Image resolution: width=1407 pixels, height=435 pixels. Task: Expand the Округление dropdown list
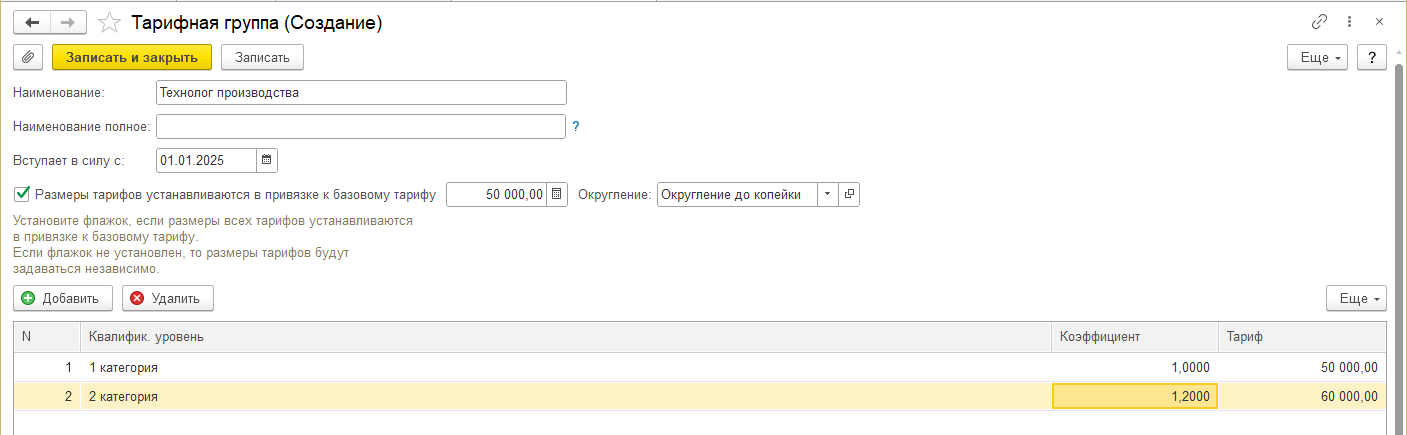tap(828, 194)
